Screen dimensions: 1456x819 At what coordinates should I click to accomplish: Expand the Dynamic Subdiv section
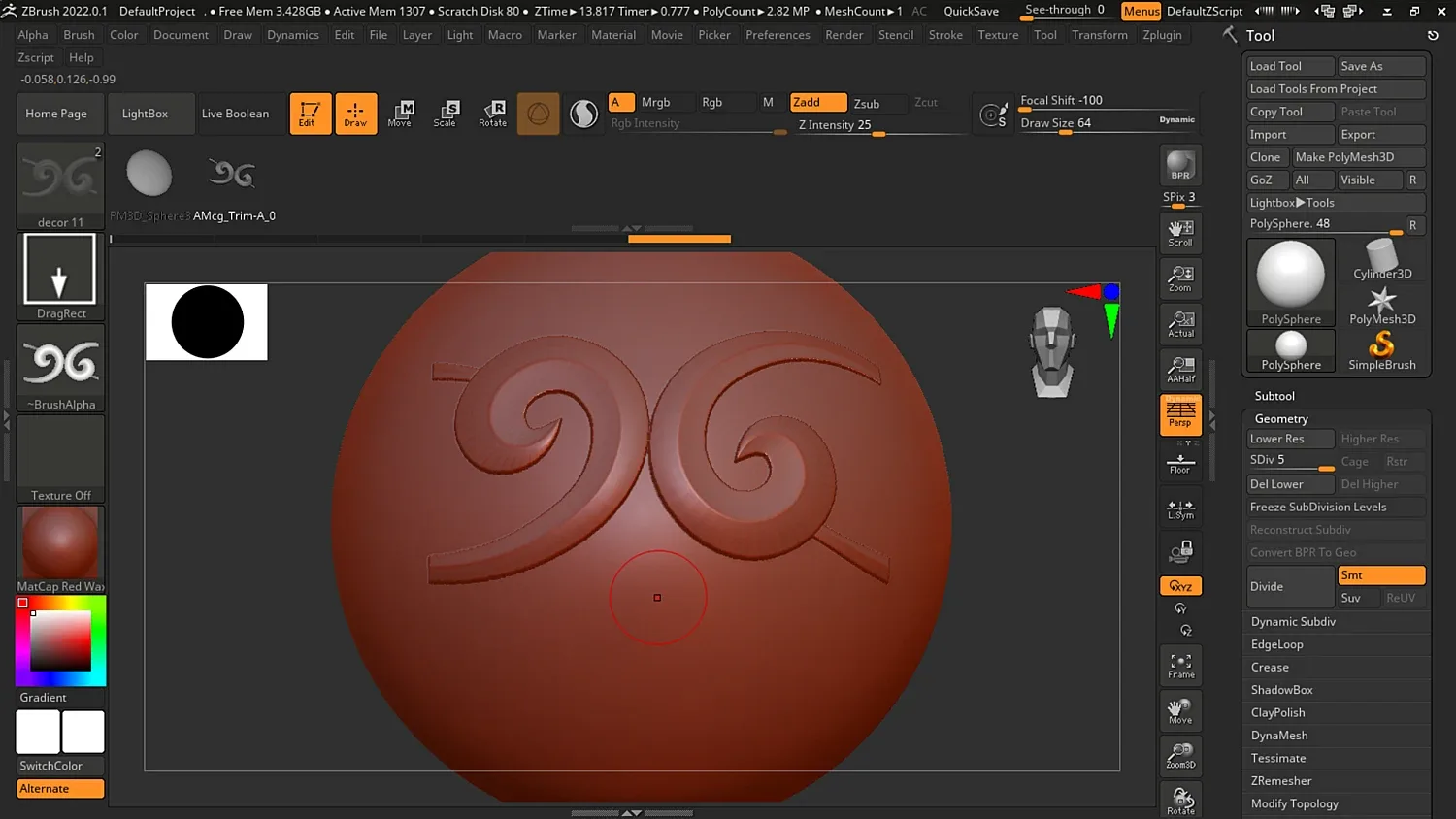(1293, 622)
